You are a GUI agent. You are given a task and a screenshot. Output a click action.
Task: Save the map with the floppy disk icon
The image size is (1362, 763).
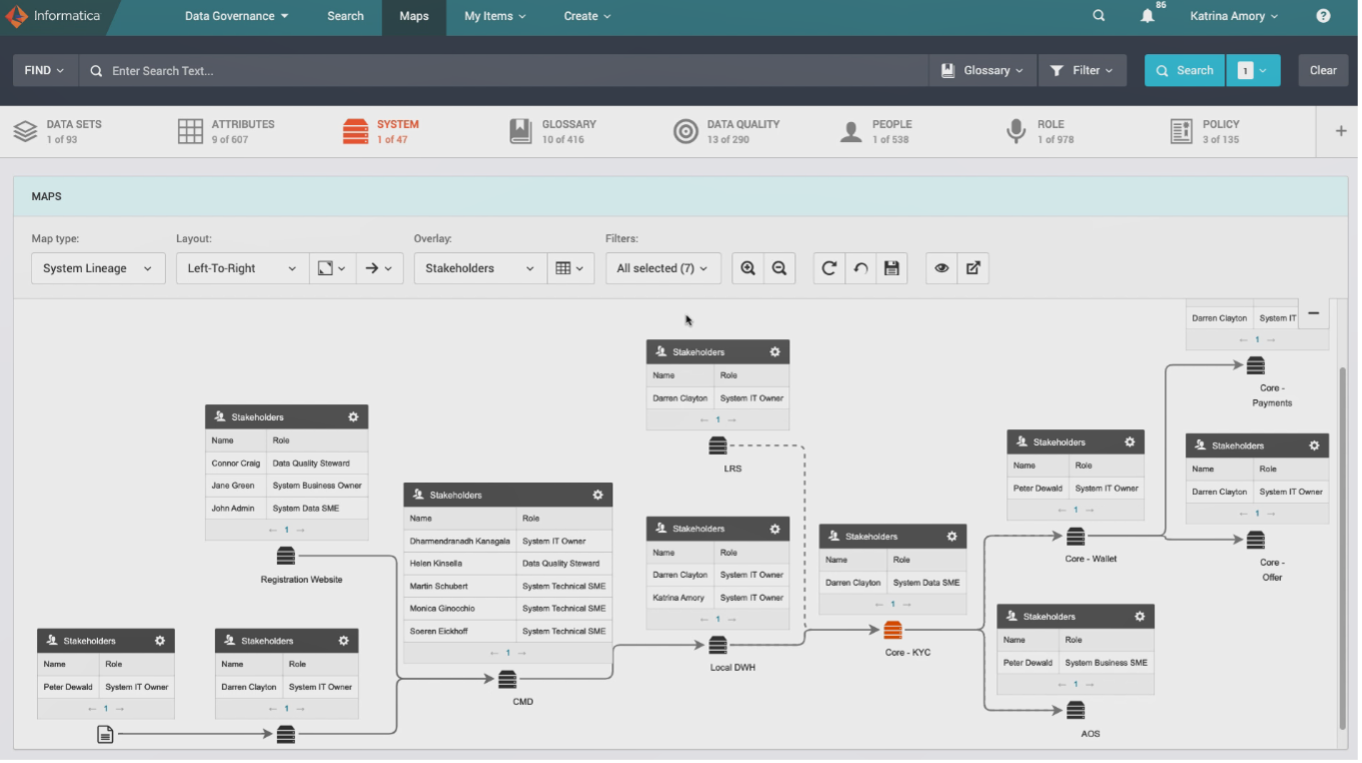892,268
